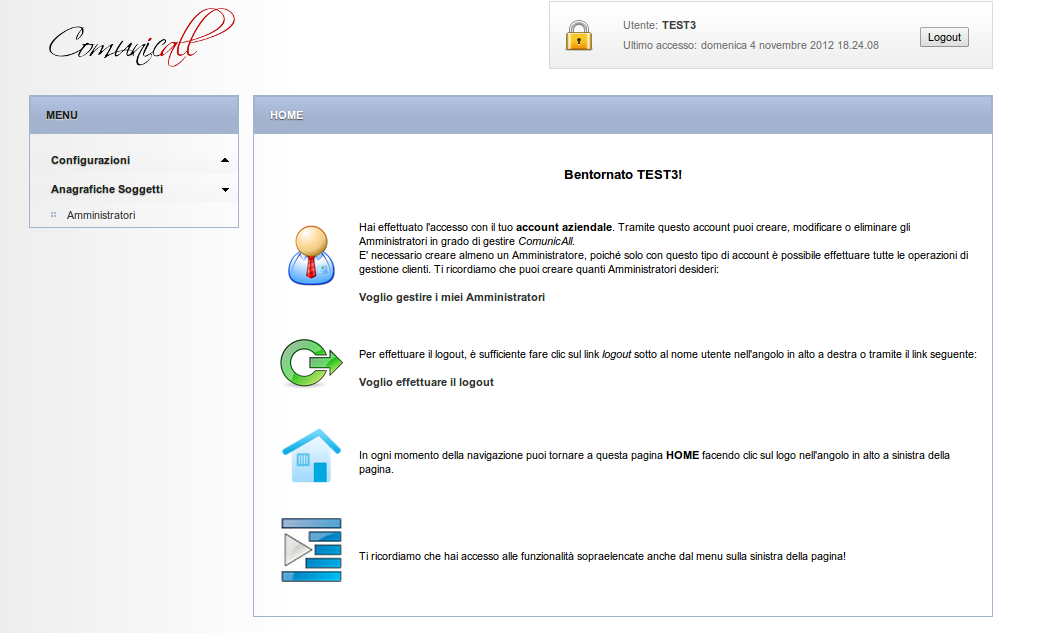Click the Ti ricordiamo che hai accesso sentence
Image resolution: width=1041 pixels, height=633 pixels.
point(602,556)
